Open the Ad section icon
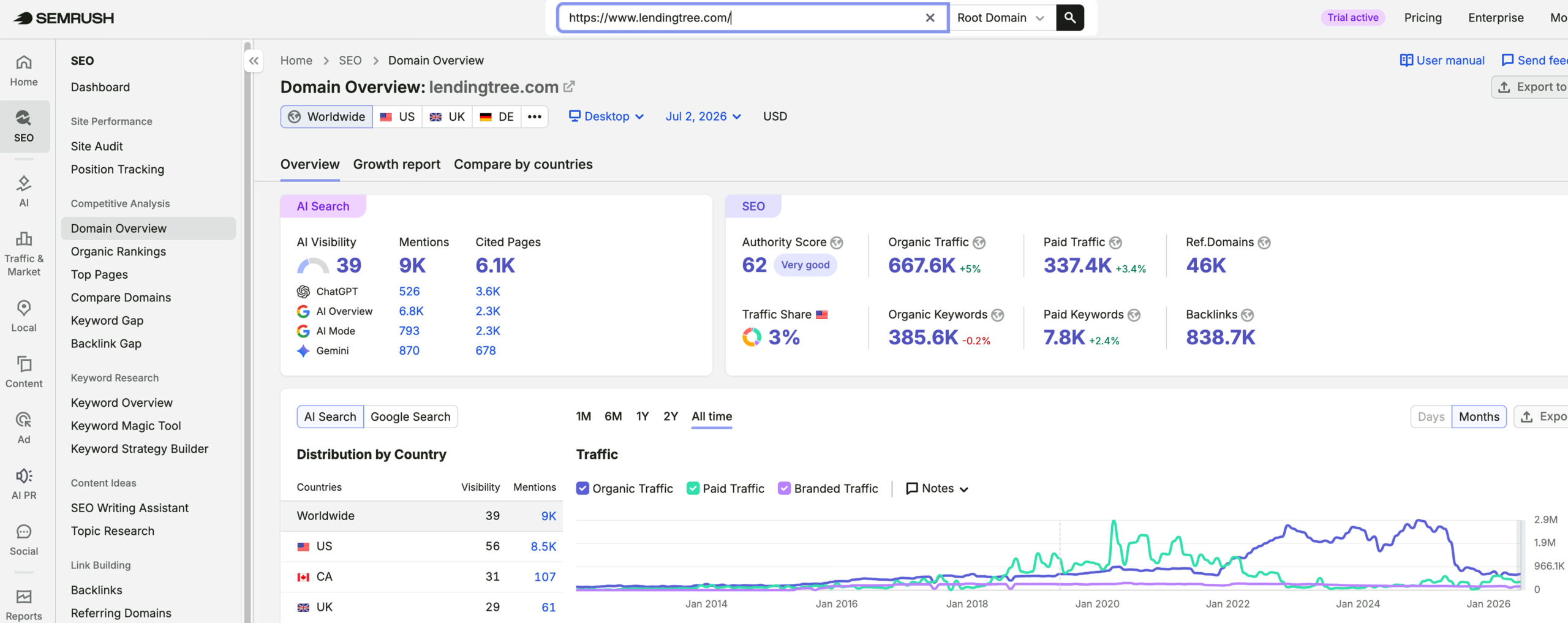 (x=24, y=428)
